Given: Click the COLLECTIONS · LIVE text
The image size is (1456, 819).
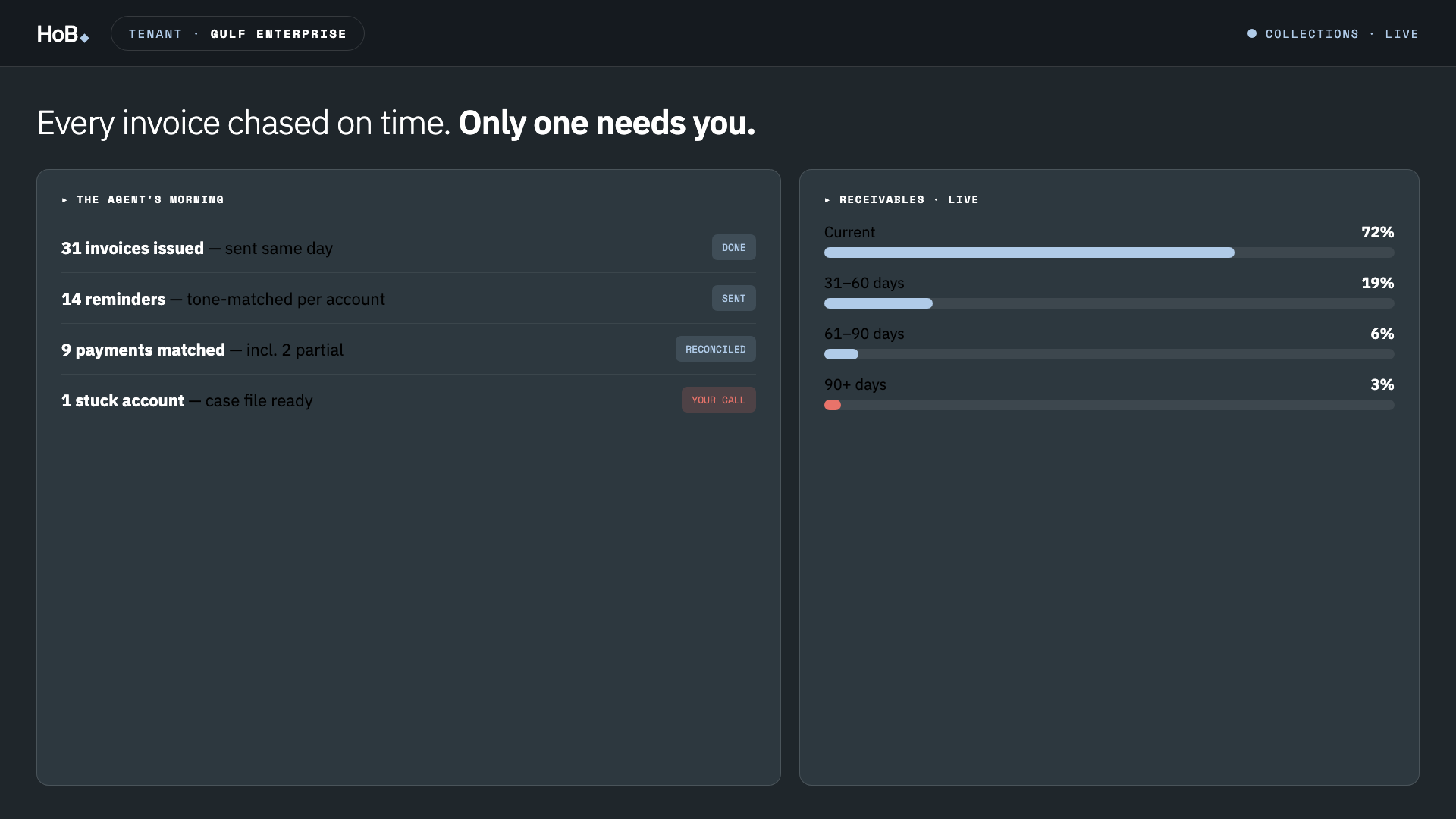Looking at the screenshot, I should 1341,34.
